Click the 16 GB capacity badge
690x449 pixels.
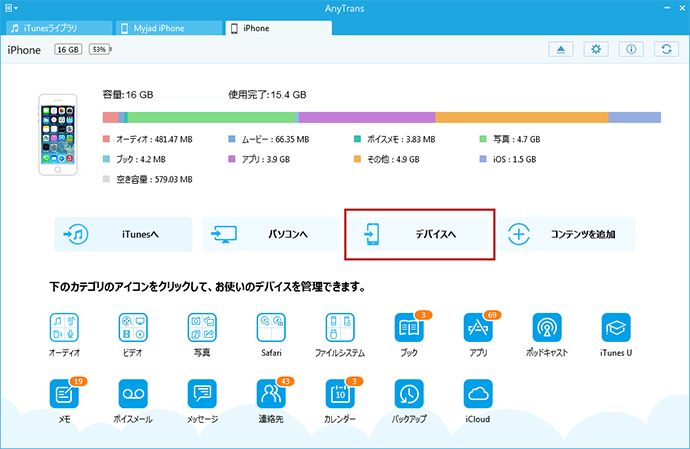(x=68, y=49)
